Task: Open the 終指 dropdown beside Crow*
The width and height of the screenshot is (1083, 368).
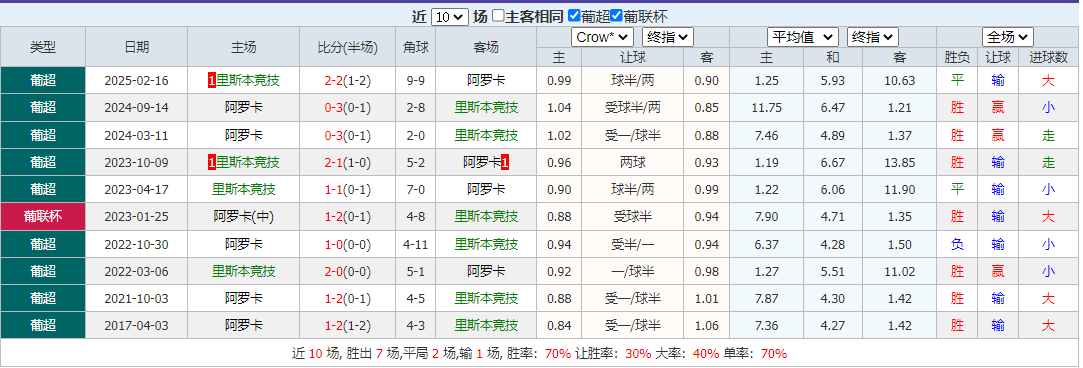Action: [667, 37]
